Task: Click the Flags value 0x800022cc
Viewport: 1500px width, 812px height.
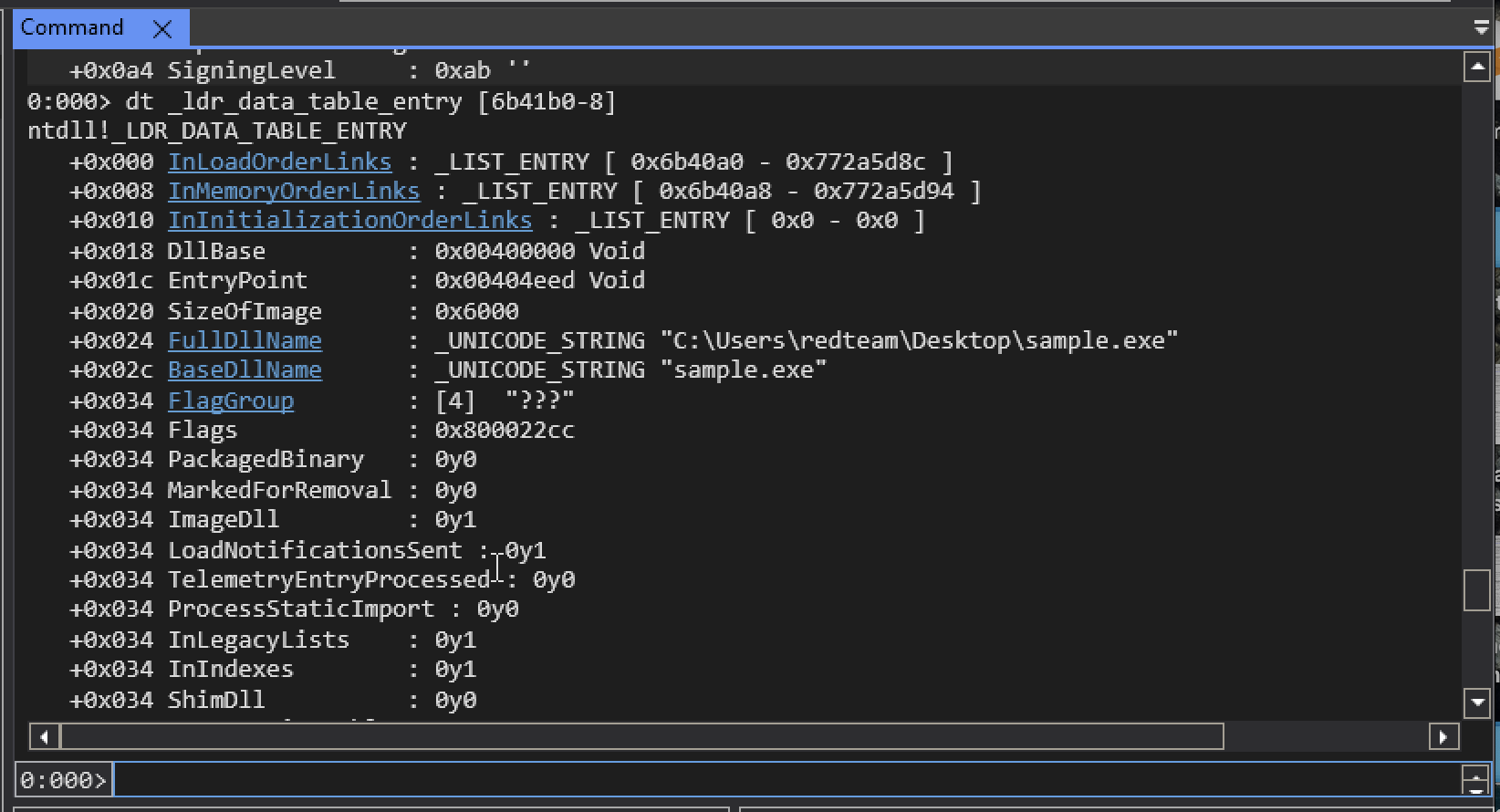Action: (505, 430)
